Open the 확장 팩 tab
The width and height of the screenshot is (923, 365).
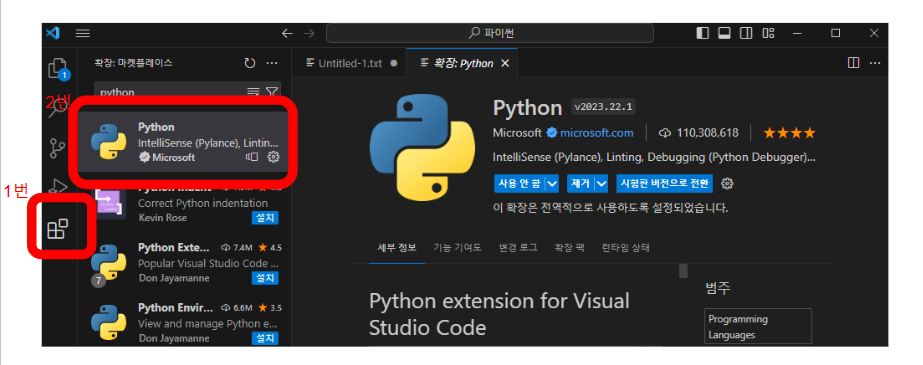click(x=569, y=248)
